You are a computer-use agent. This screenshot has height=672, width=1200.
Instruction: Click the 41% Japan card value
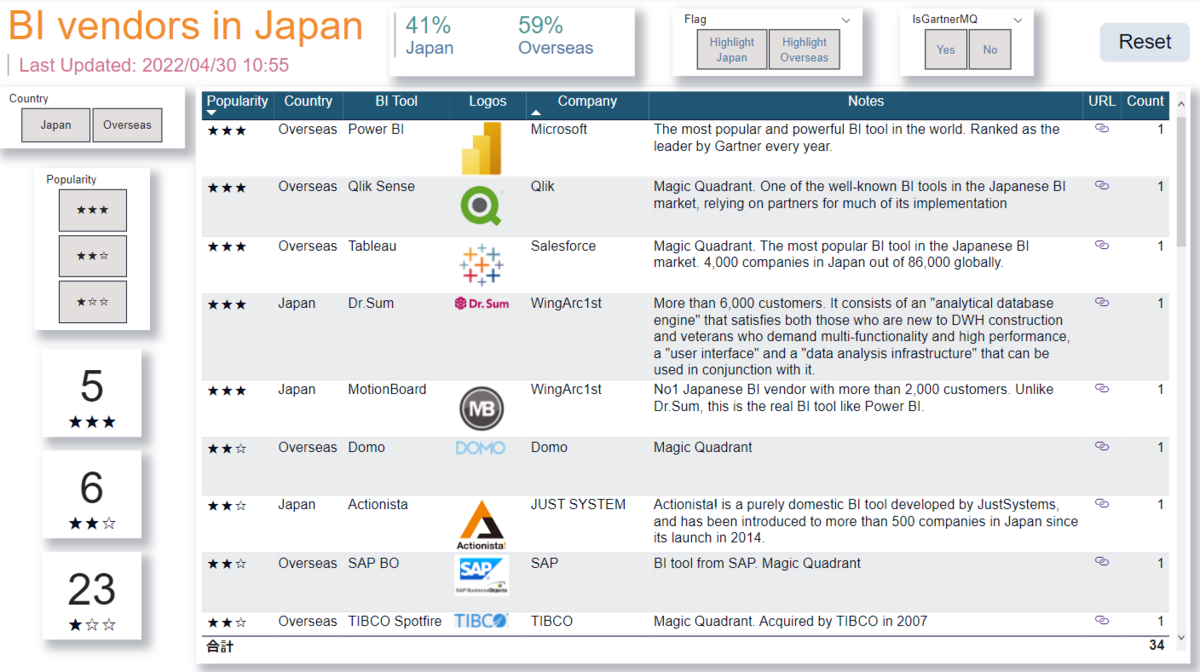(x=429, y=26)
